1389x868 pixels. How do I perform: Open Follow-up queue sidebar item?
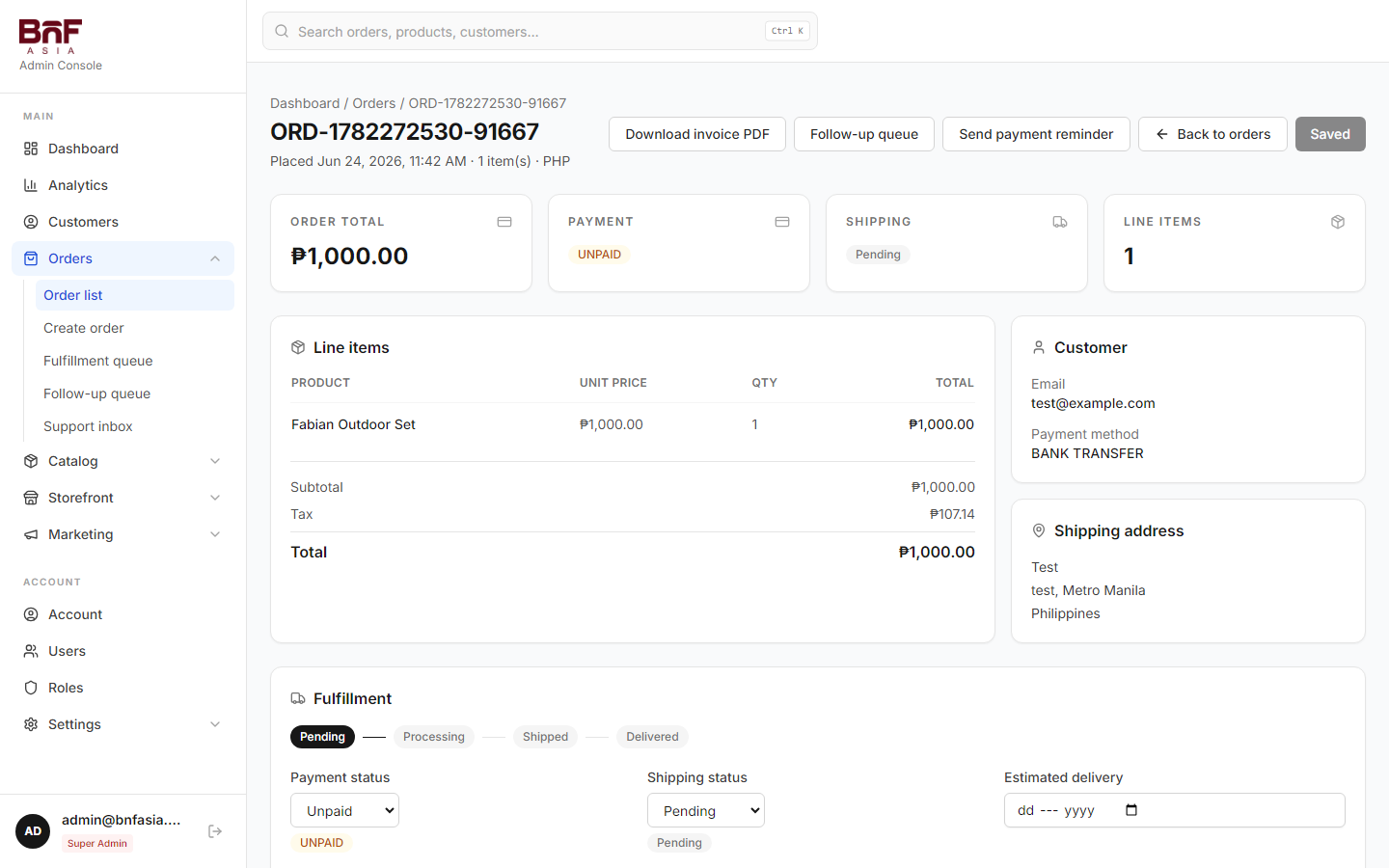[134, 393]
